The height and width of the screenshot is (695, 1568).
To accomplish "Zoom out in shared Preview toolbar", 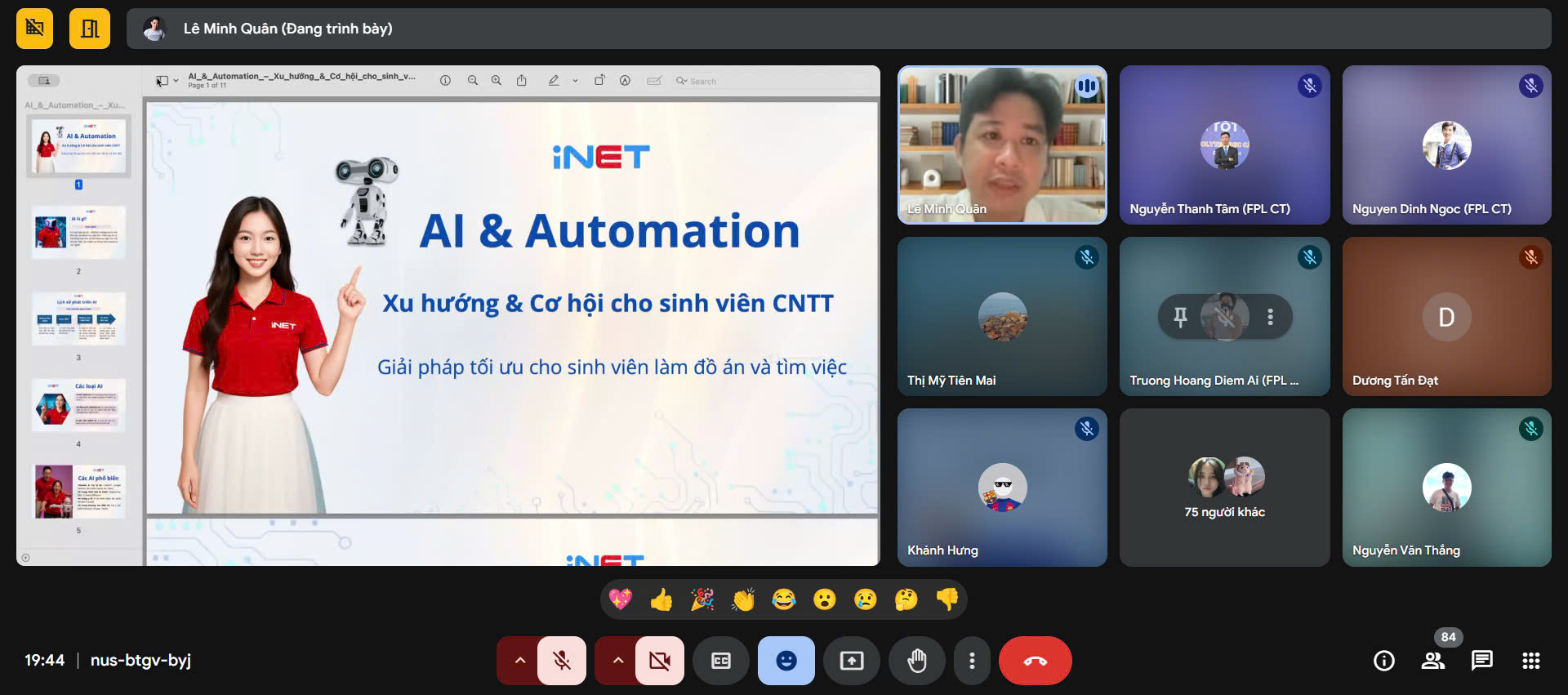I will pos(472,81).
